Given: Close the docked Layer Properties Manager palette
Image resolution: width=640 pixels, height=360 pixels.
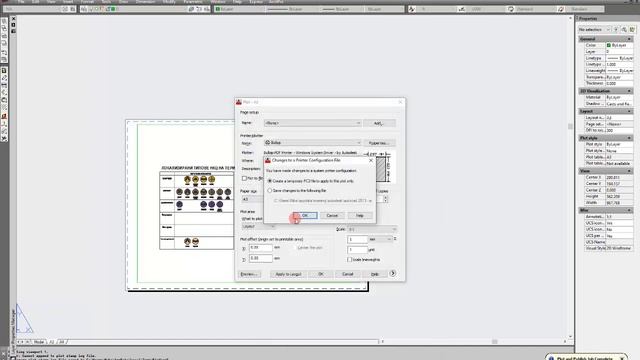Looking at the screenshot, I should coord(13,19).
